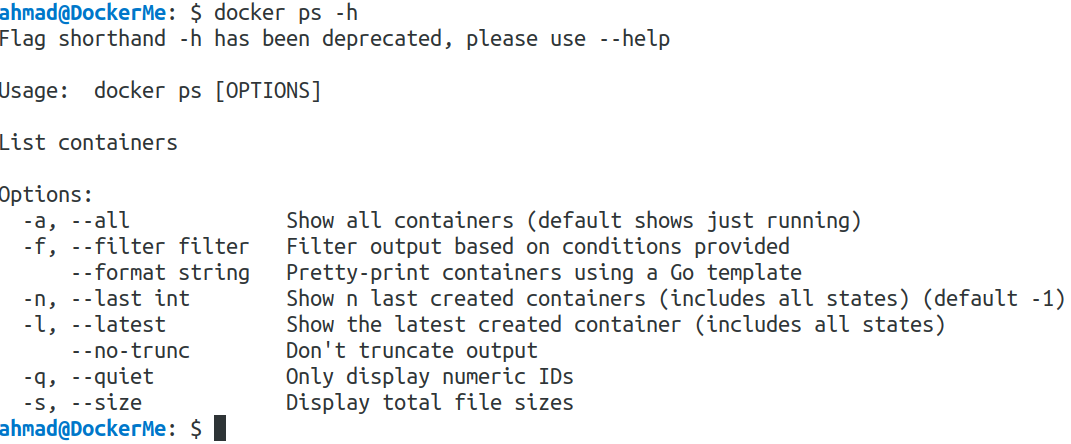
Task: Click 'Only display numeric IDs' description
Action: click(430, 376)
